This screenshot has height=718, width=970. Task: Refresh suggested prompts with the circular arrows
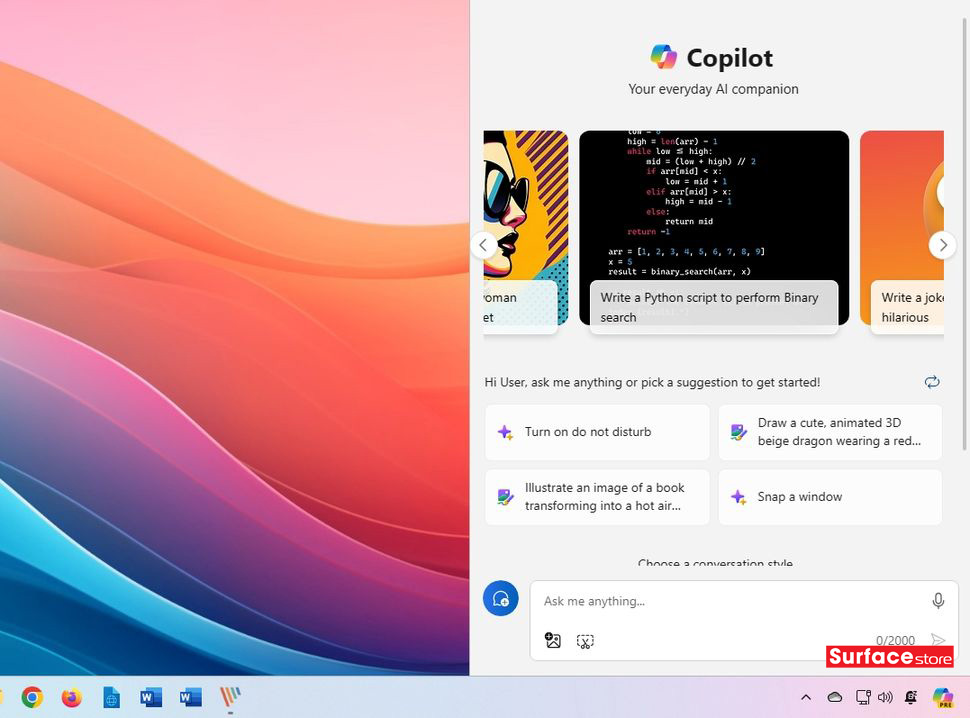[932, 382]
